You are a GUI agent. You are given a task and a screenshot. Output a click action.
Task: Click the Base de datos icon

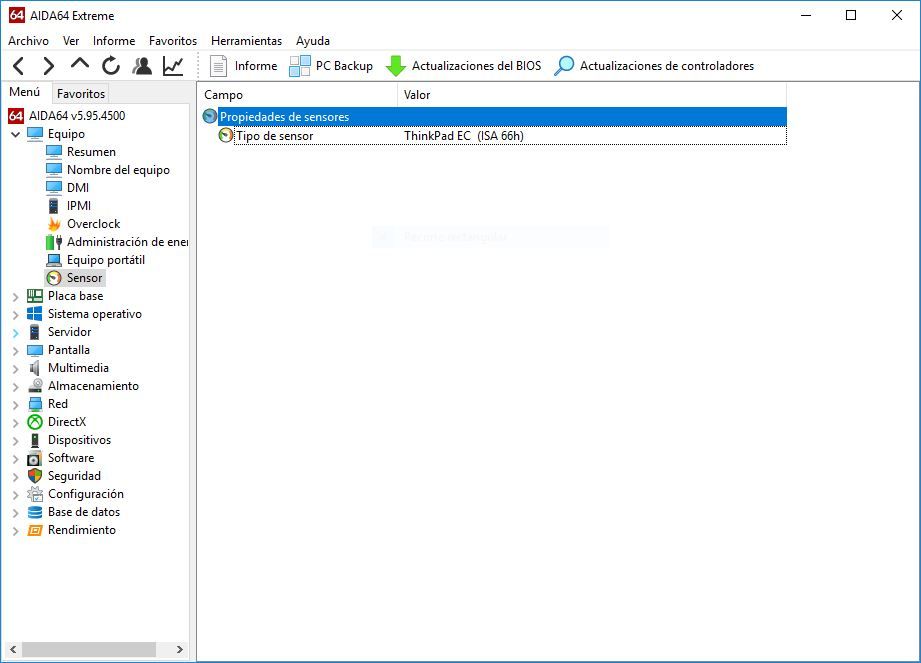tap(35, 512)
